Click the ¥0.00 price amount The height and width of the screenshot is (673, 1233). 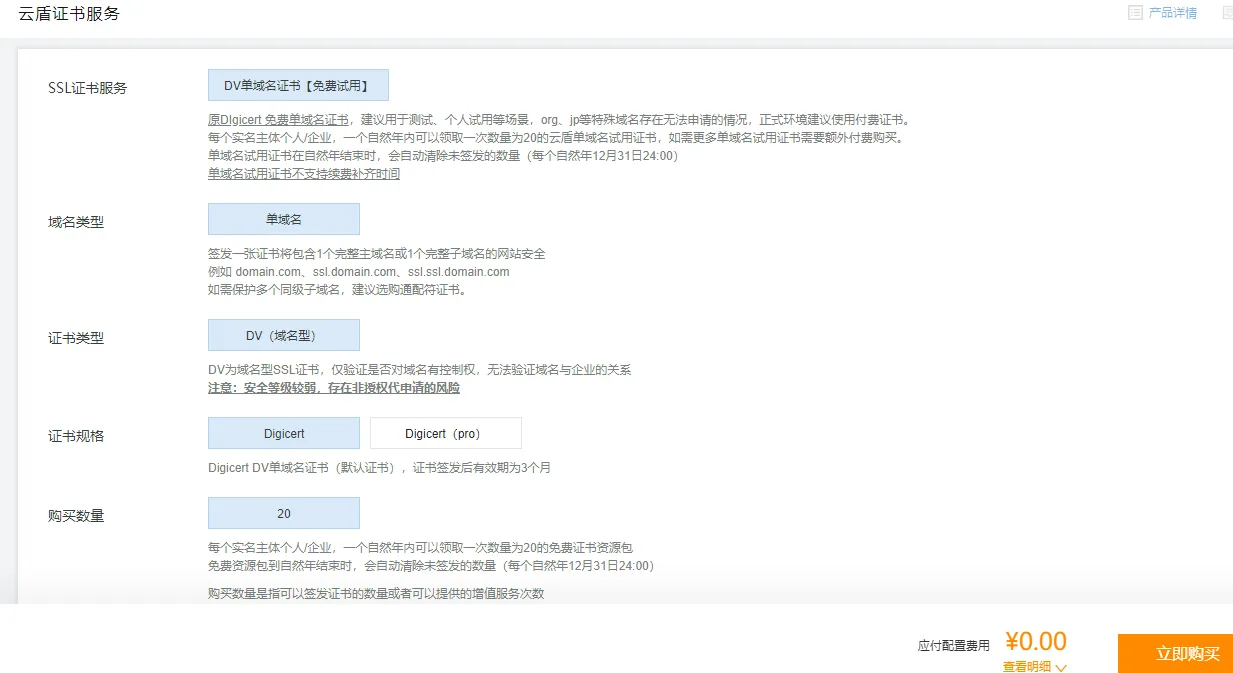pyautogui.click(x=1036, y=641)
